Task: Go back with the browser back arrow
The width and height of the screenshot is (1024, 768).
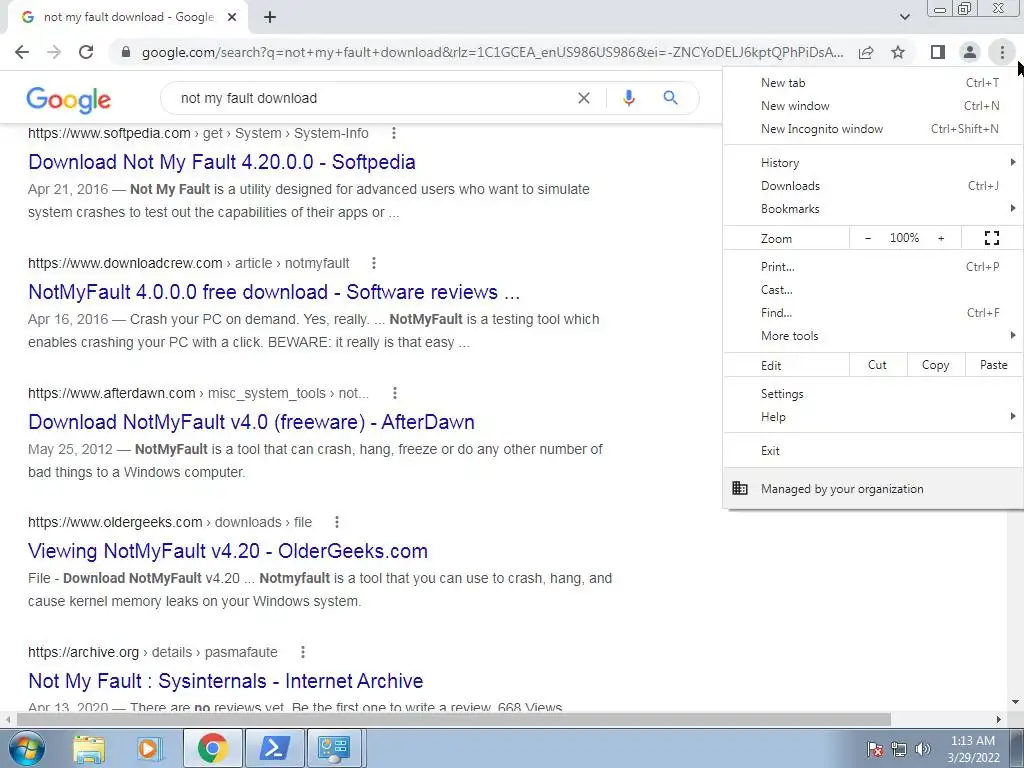Action: pos(22,52)
